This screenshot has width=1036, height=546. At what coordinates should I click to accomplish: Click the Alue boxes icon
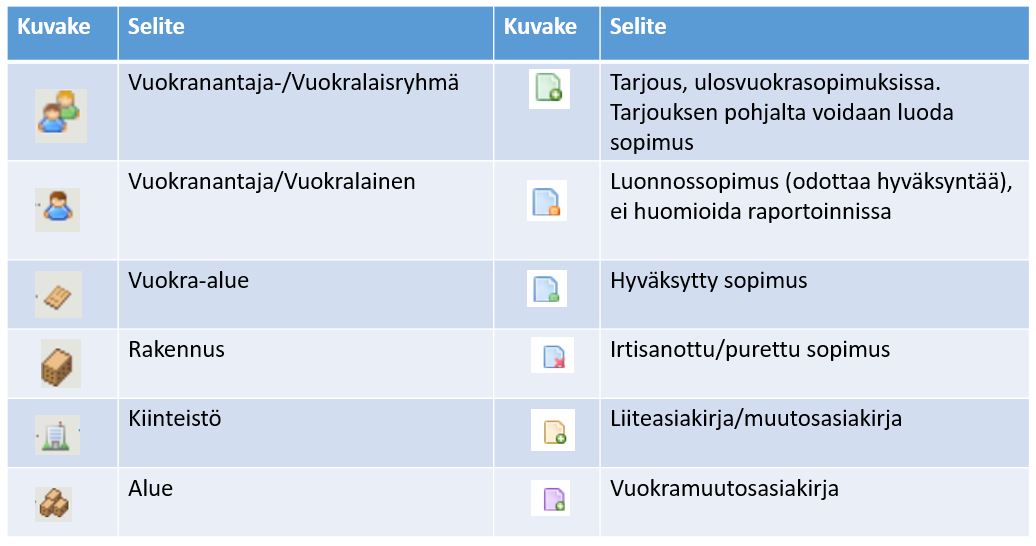click(54, 503)
